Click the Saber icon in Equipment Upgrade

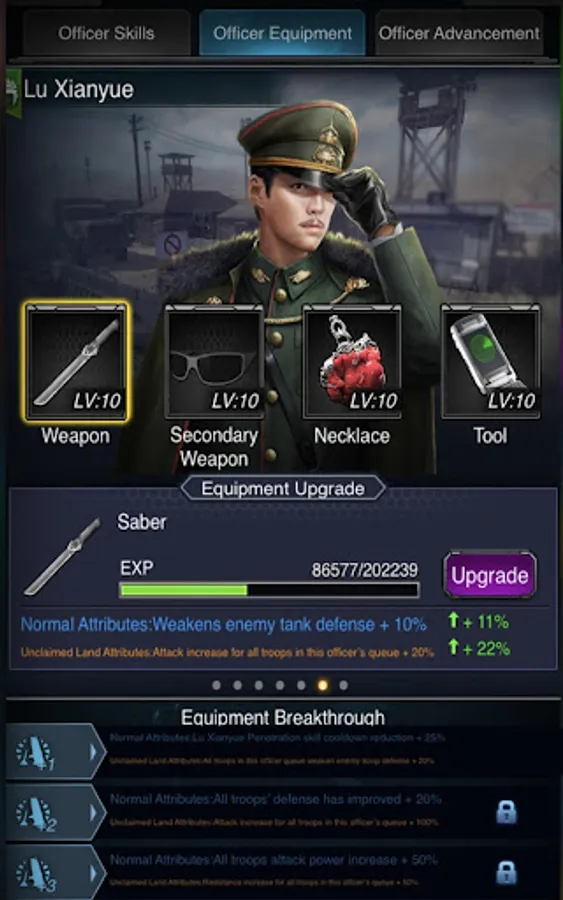(63, 556)
